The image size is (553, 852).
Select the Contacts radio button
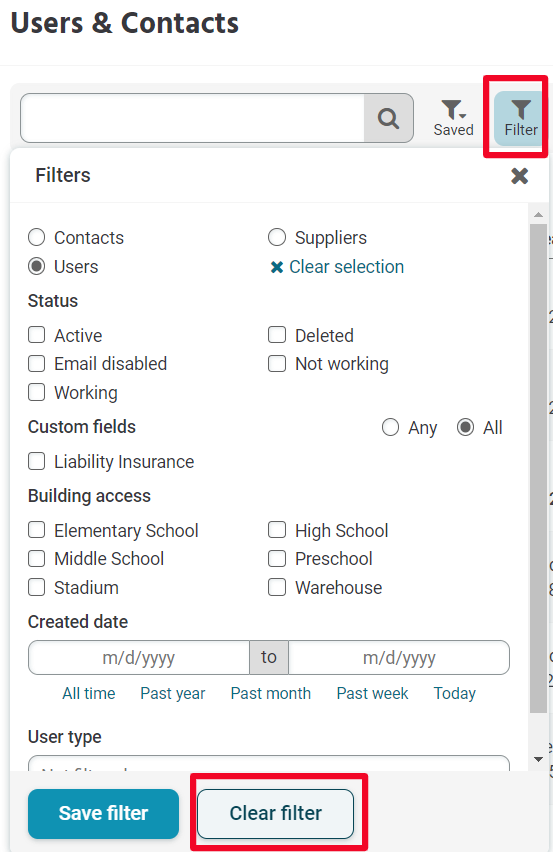[x=36, y=237]
